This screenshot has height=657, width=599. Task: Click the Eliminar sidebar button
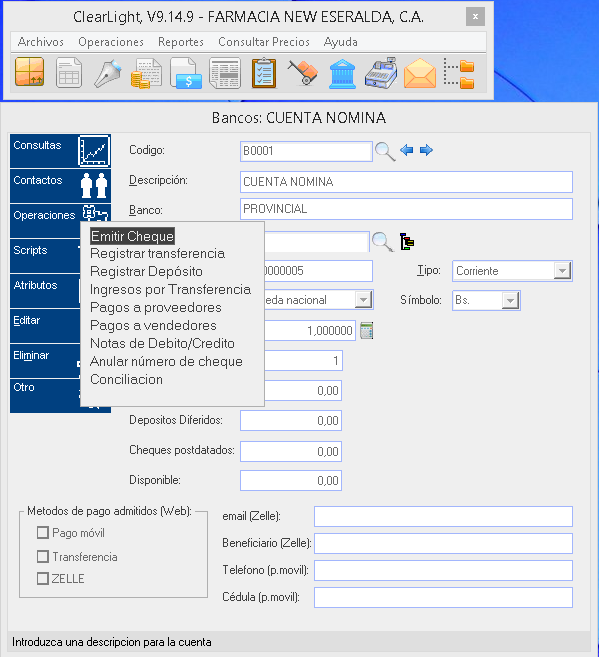[45, 361]
